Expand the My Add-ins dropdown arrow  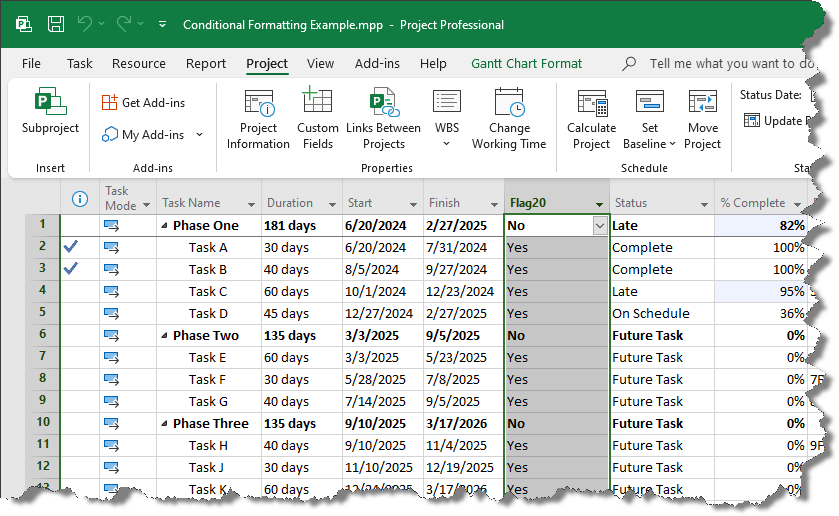point(199,134)
